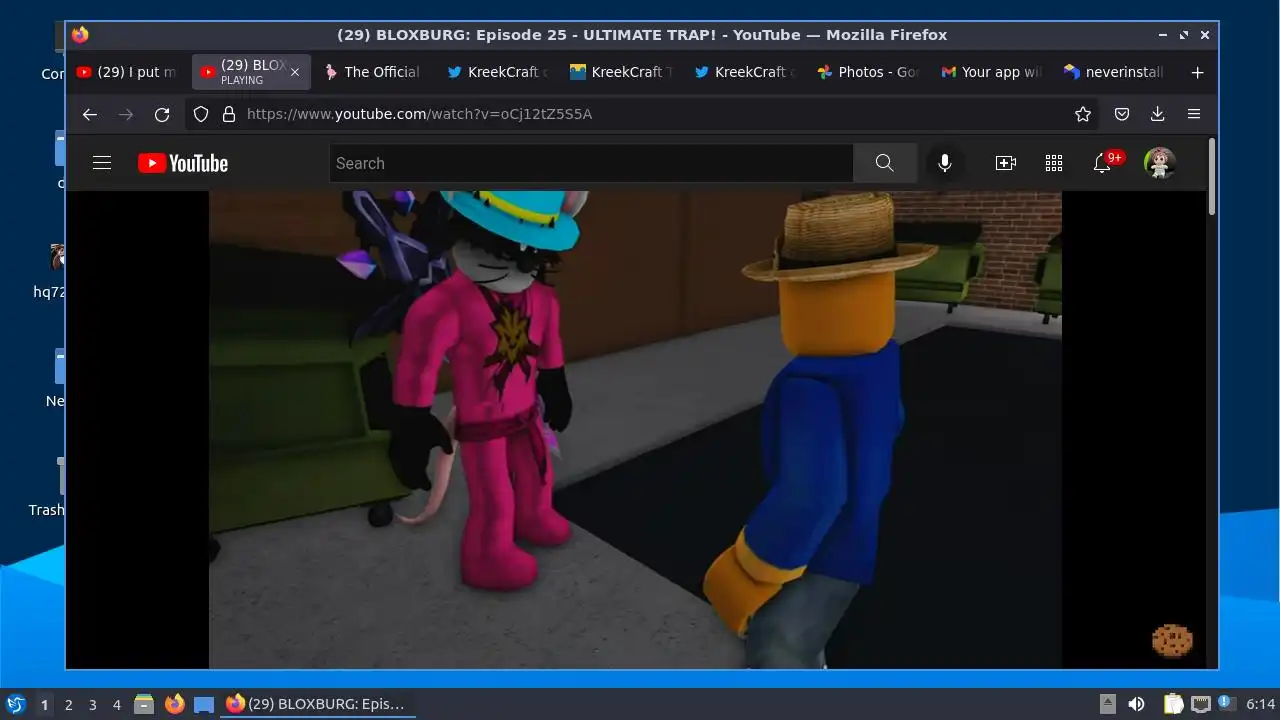1280x720 pixels.
Task: Open the yellow-icon 'KreekCraft T' tab
Action: coord(620,72)
